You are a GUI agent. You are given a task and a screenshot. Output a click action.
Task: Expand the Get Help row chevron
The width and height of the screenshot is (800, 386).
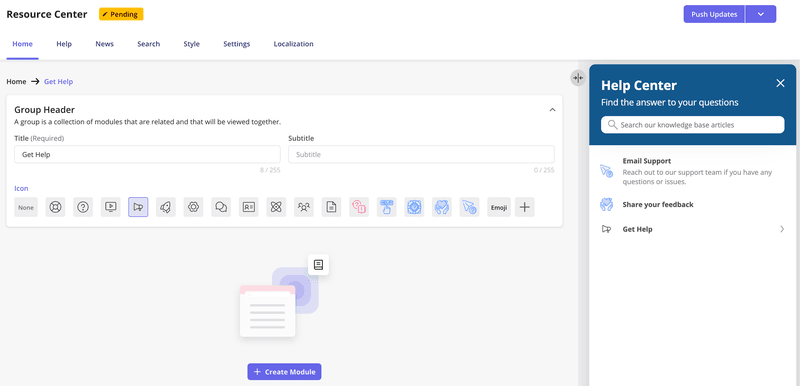(x=782, y=229)
